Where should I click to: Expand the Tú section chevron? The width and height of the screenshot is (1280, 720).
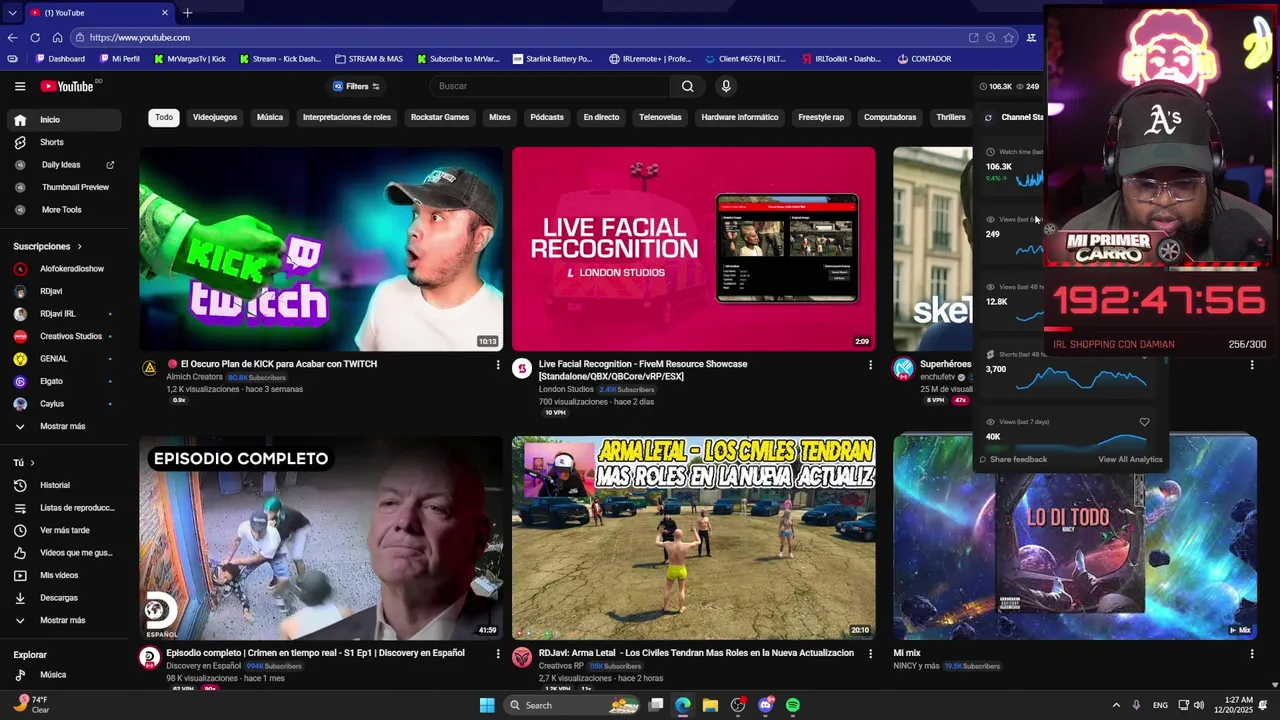point(32,463)
